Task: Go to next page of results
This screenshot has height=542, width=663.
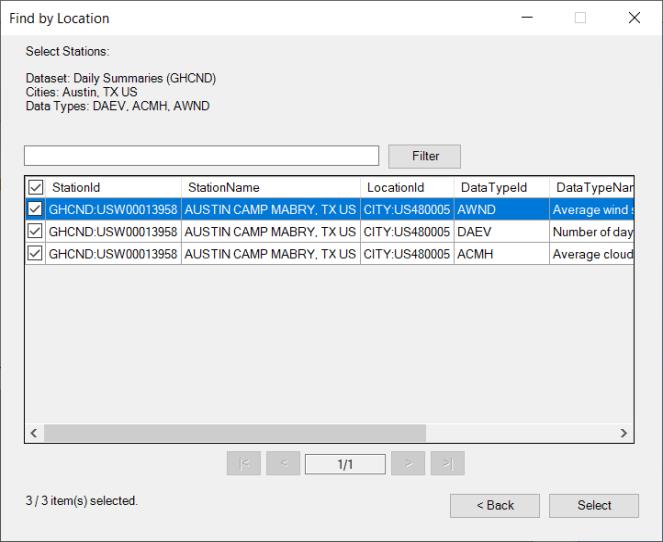Action: pyautogui.click(x=407, y=464)
